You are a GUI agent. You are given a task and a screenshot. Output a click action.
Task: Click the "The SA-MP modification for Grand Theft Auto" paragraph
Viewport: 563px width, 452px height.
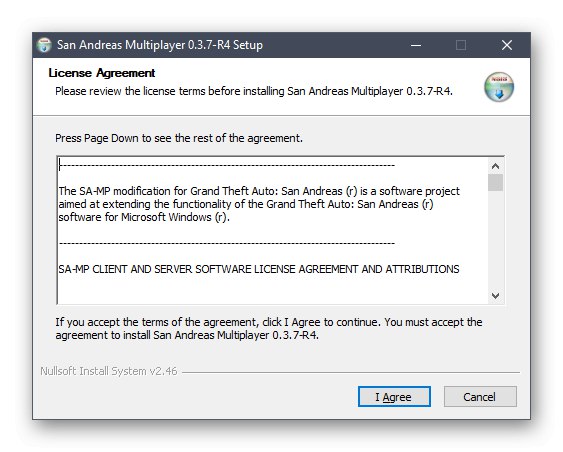click(x=259, y=204)
